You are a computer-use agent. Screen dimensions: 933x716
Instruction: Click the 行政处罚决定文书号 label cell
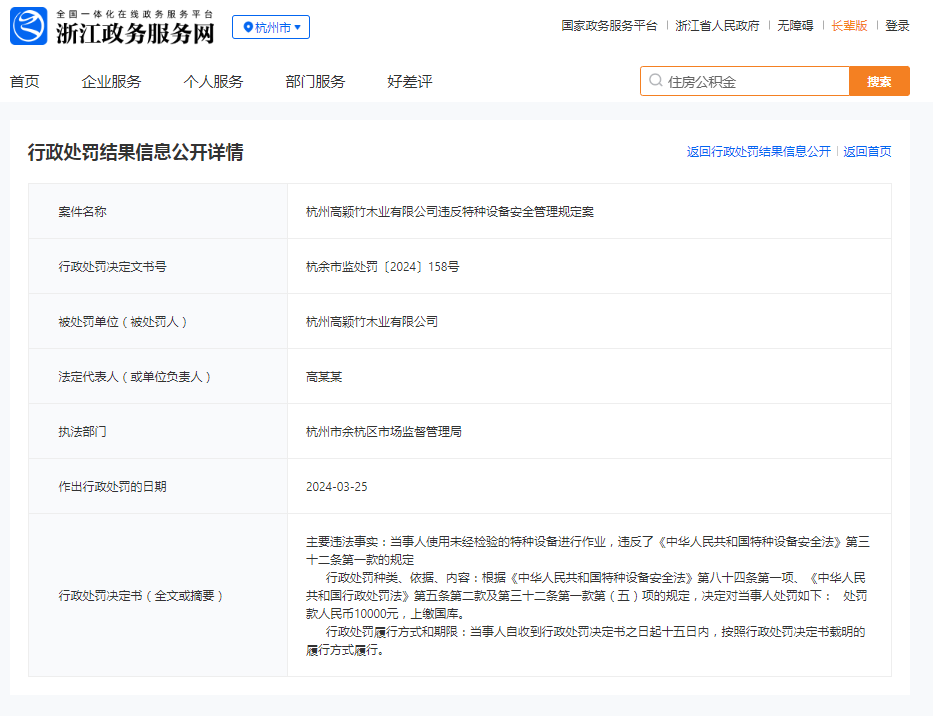158,266
